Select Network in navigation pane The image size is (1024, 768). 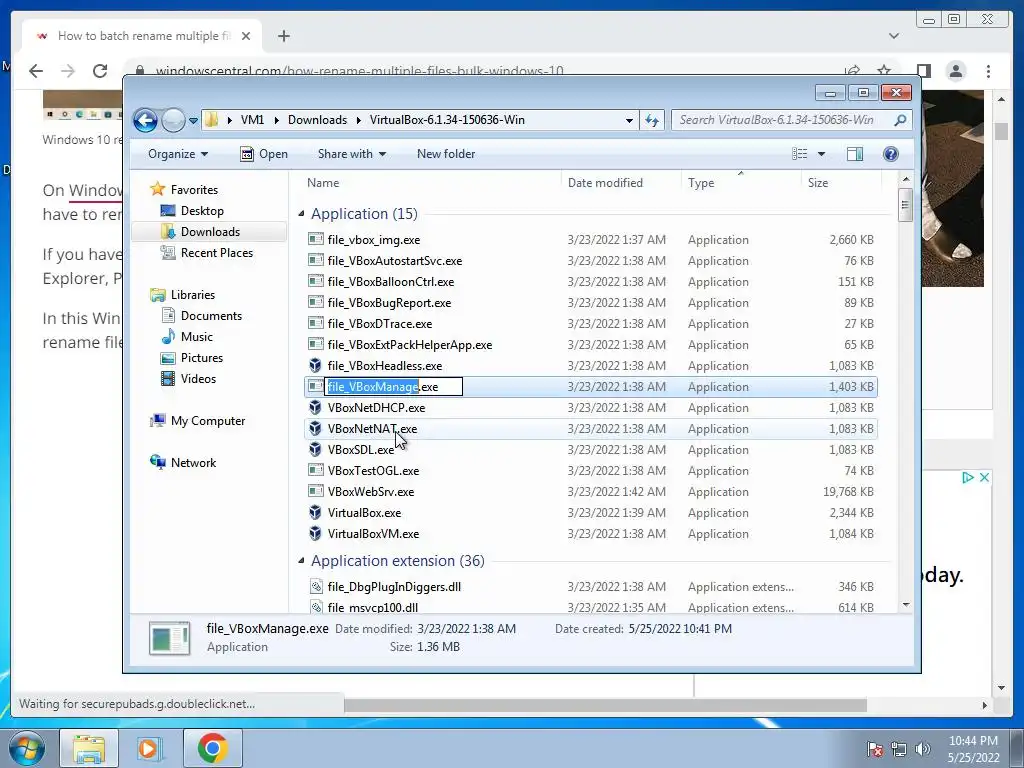coord(193,463)
